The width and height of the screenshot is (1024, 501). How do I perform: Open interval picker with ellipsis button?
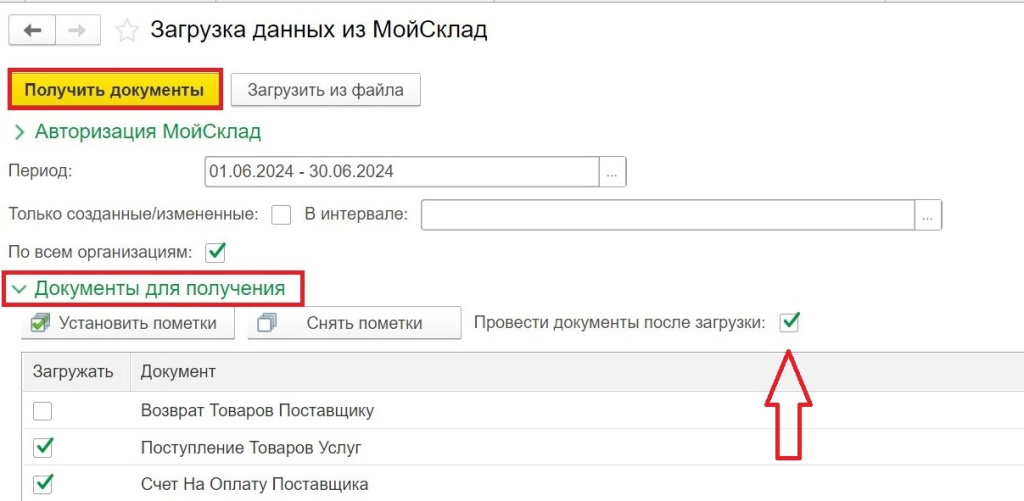pos(929,214)
